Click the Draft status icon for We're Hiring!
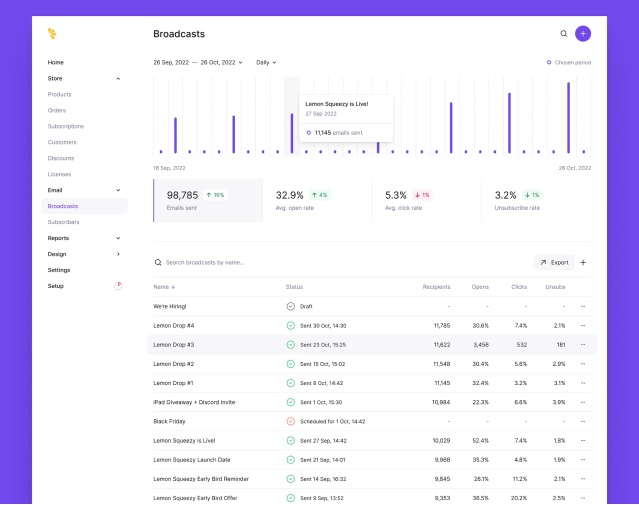 tap(291, 306)
